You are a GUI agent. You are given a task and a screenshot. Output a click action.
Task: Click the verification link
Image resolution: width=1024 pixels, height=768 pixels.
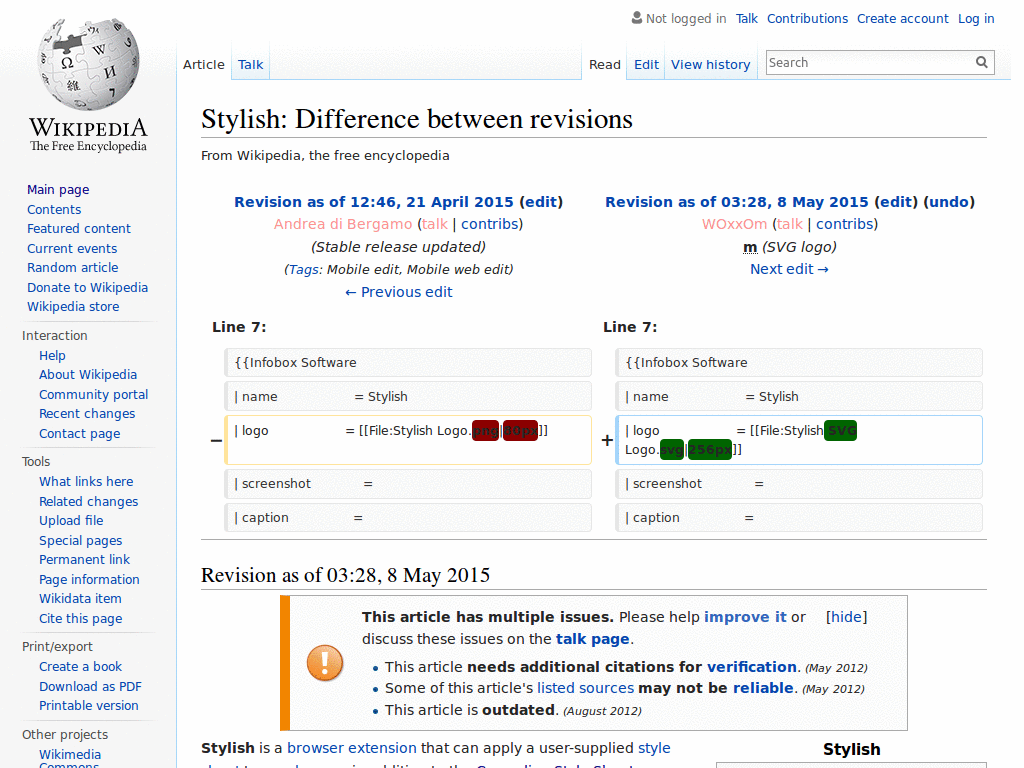tap(752, 667)
